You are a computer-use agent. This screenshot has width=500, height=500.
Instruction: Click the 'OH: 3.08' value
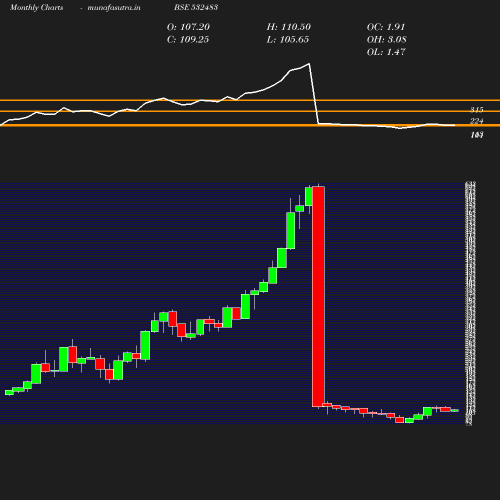click(386, 40)
